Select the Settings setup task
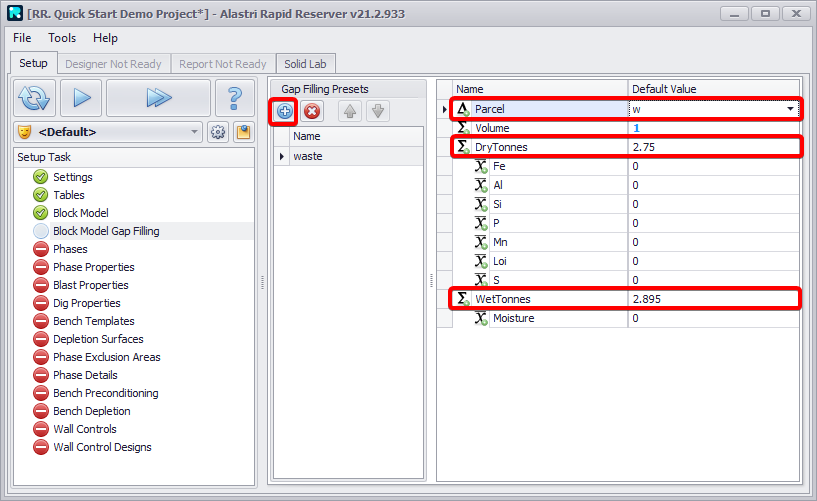Viewport: 817px width, 501px height. point(72,177)
